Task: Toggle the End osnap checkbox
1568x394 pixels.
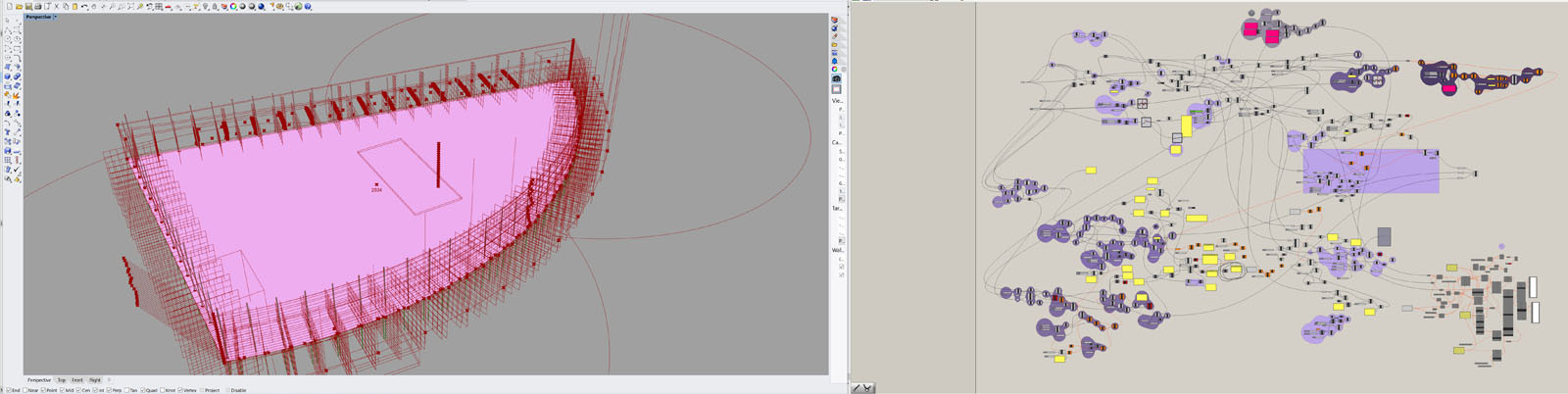Action: tap(10, 390)
